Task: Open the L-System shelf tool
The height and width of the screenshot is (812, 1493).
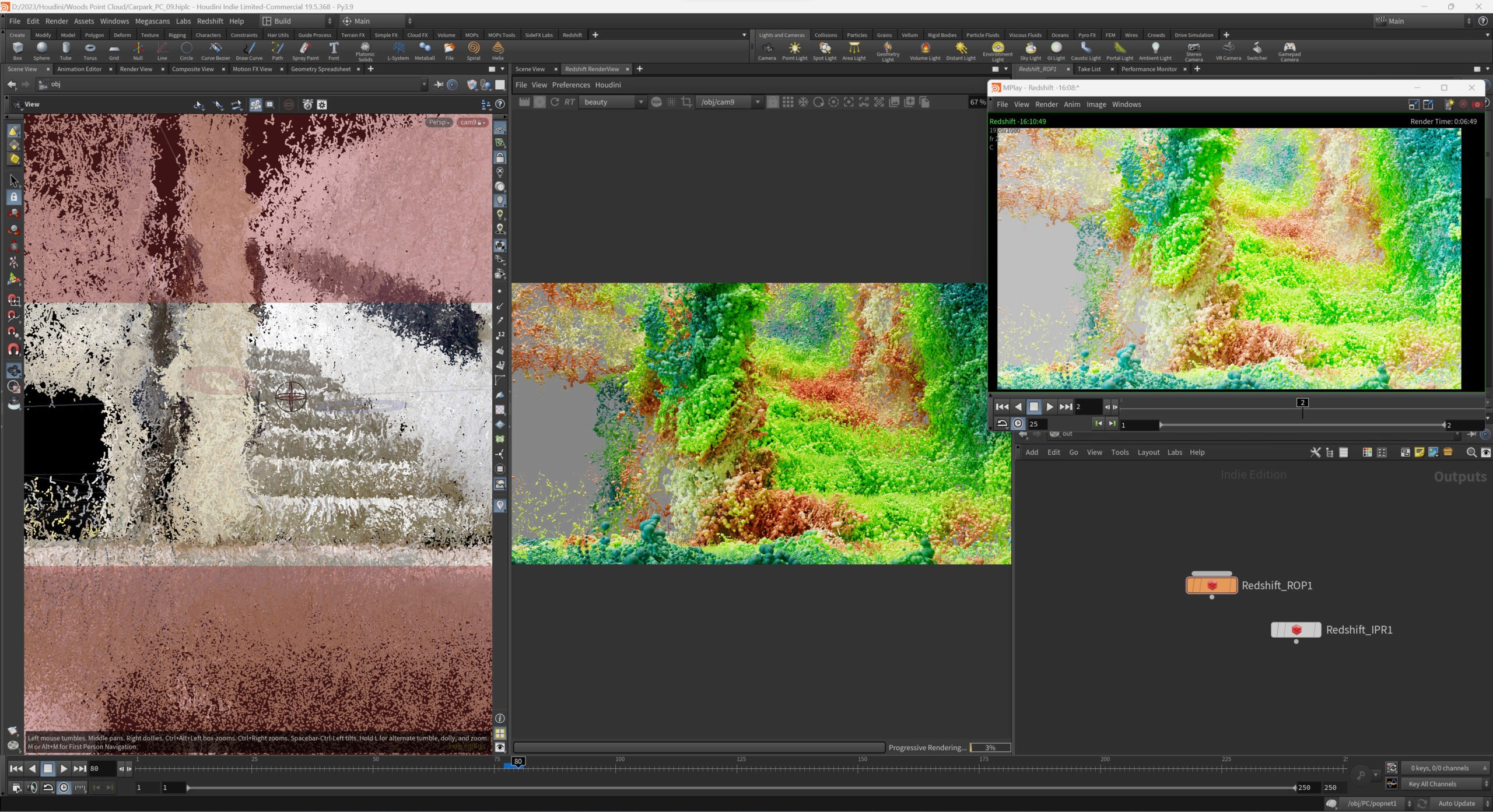Action: [398, 51]
